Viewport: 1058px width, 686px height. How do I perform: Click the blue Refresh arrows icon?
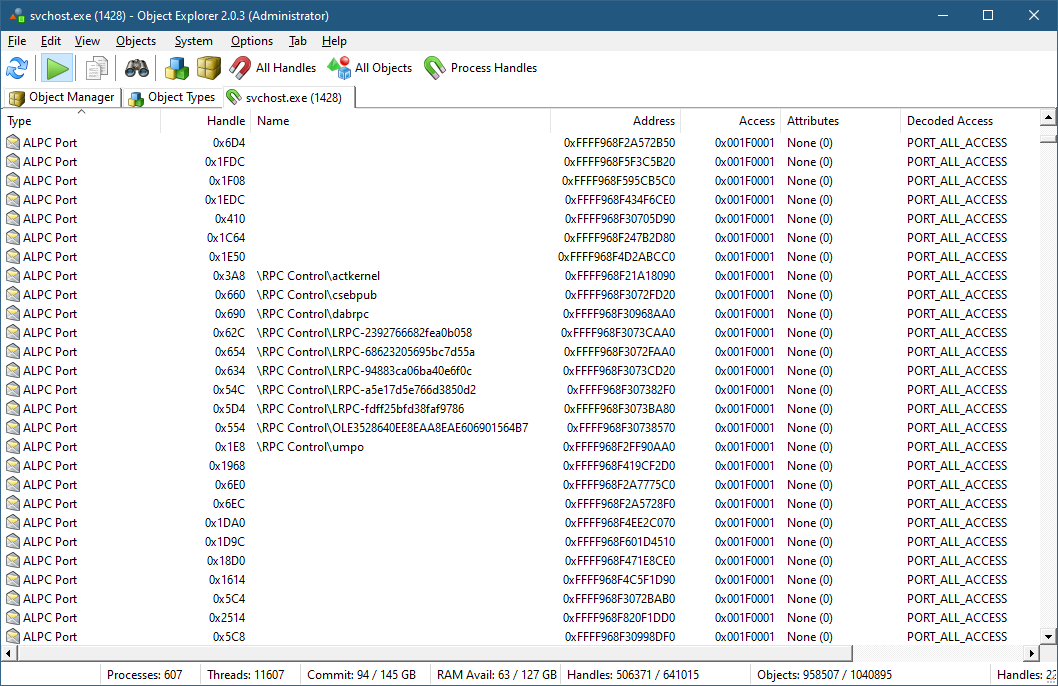pos(17,68)
